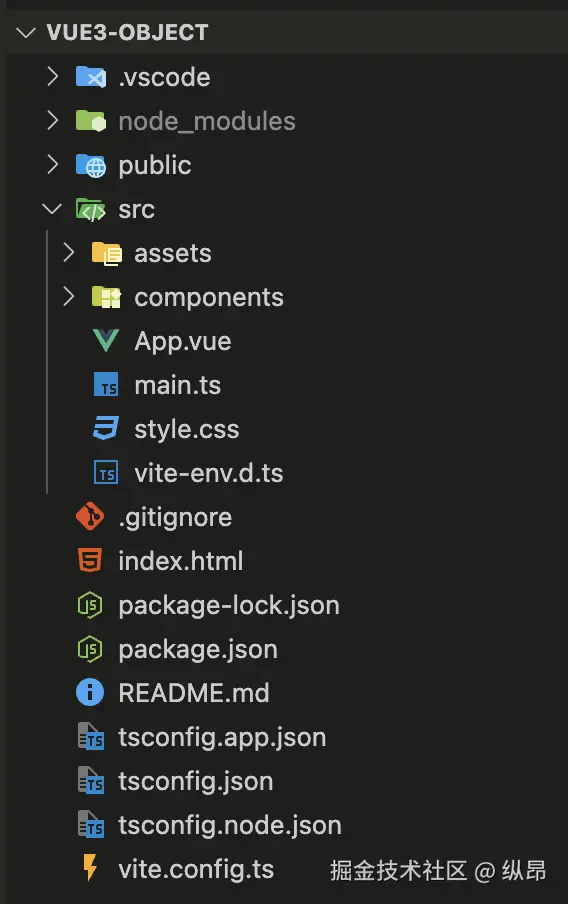Expand the components folder arrow
Image resolution: width=568 pixels, height=904 pixels.
coord(69,296)
